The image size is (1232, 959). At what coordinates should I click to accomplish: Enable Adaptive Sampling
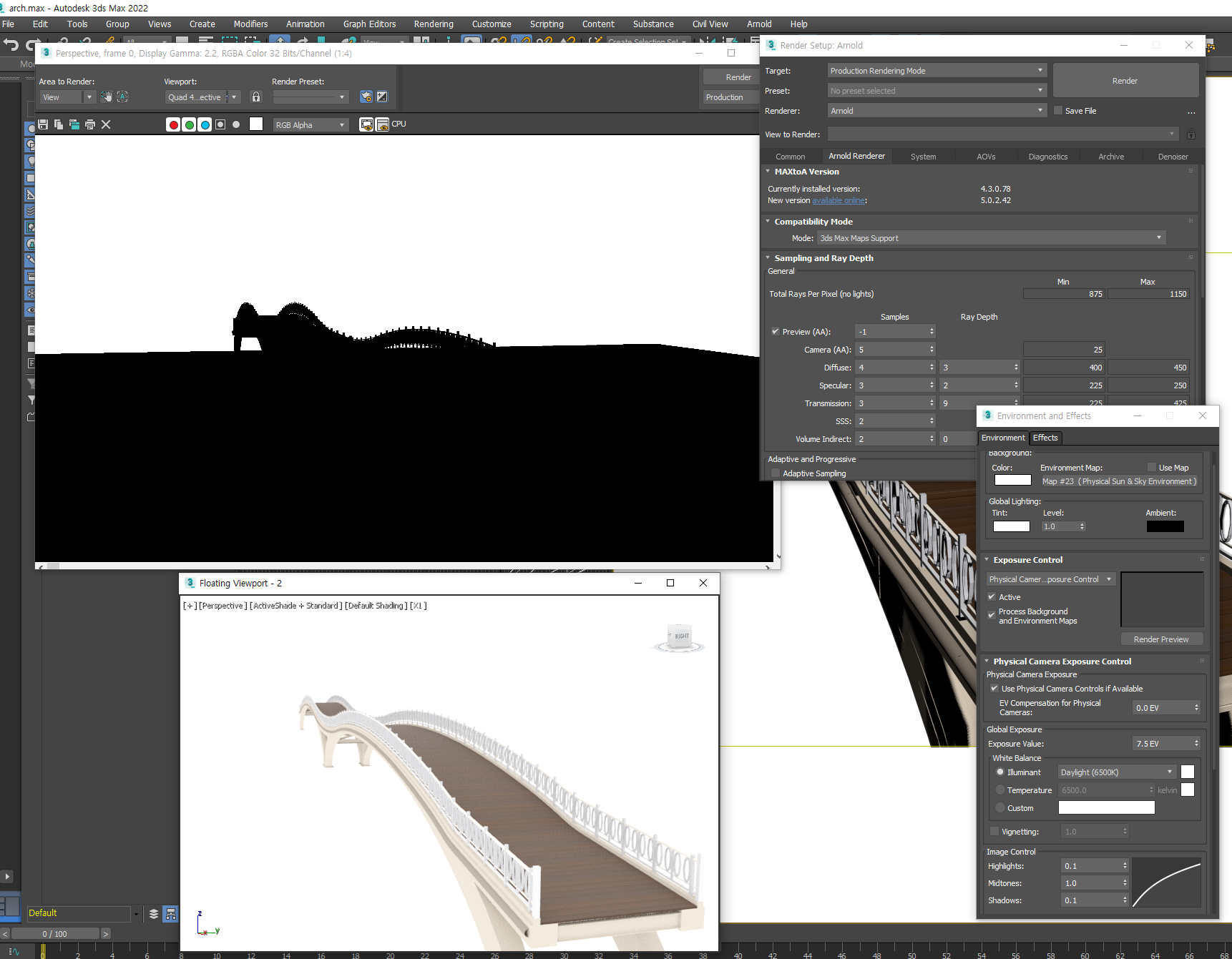click(x=776, y=473)
